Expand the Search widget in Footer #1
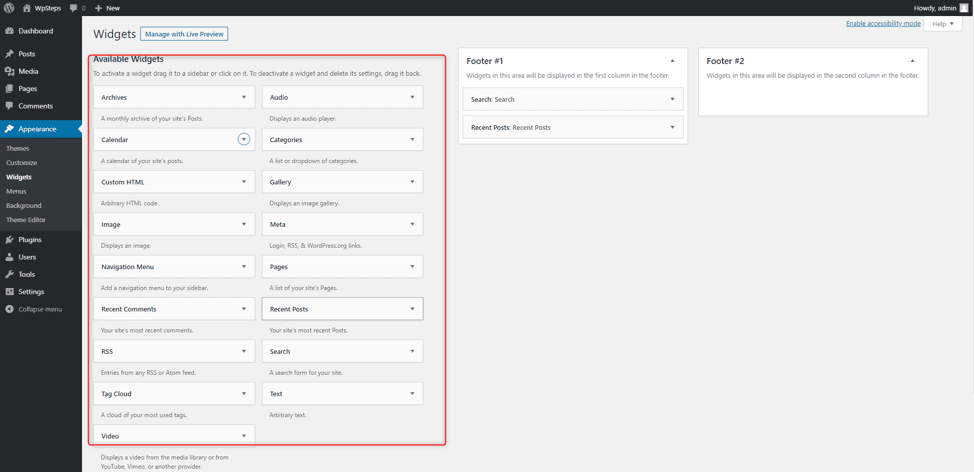 [672, 99]
